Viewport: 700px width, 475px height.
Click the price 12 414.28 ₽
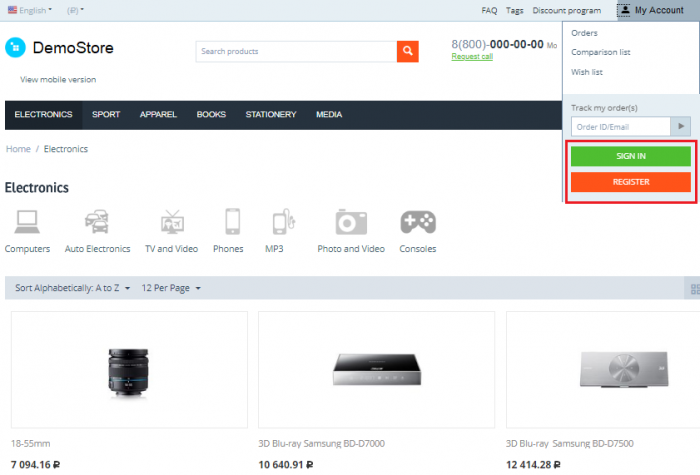click(533, 465)
